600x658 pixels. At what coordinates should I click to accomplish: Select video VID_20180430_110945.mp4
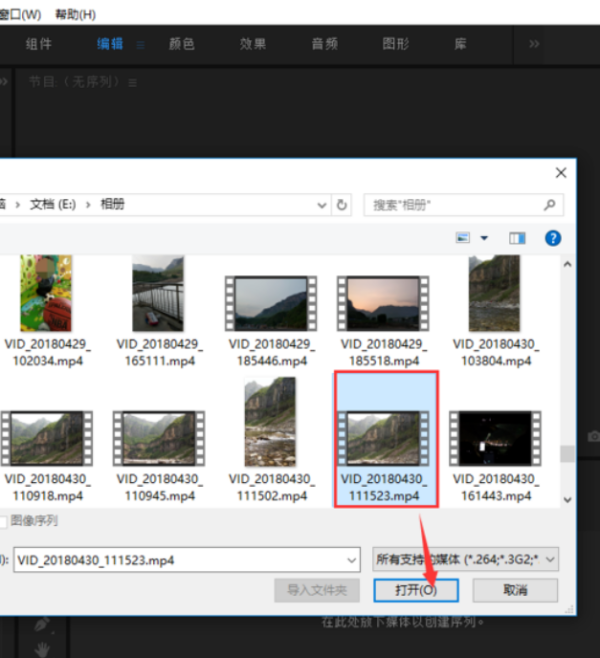[x=159, y=456]
